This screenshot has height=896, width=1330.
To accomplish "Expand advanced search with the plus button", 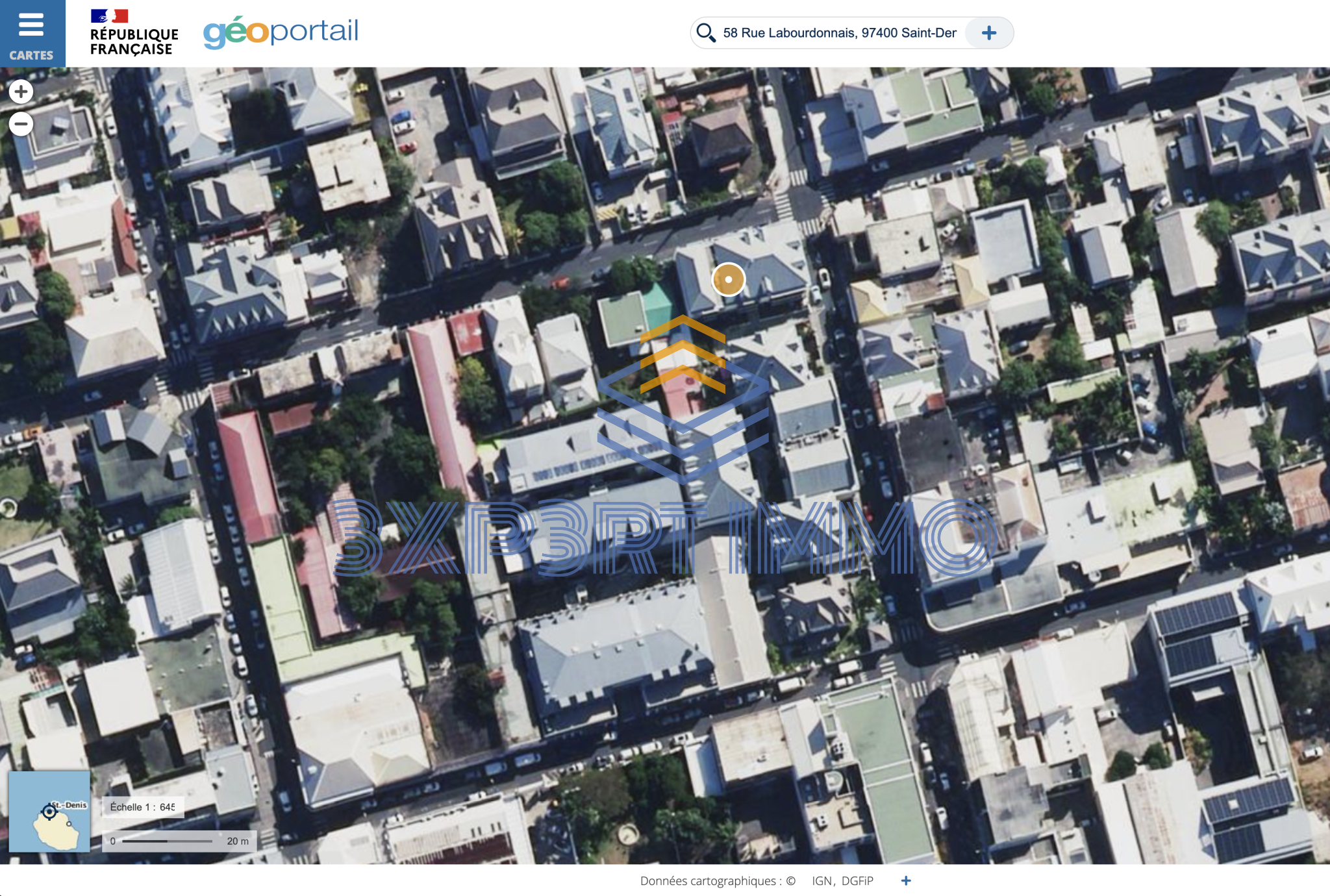I will click(x=988, y=33).
